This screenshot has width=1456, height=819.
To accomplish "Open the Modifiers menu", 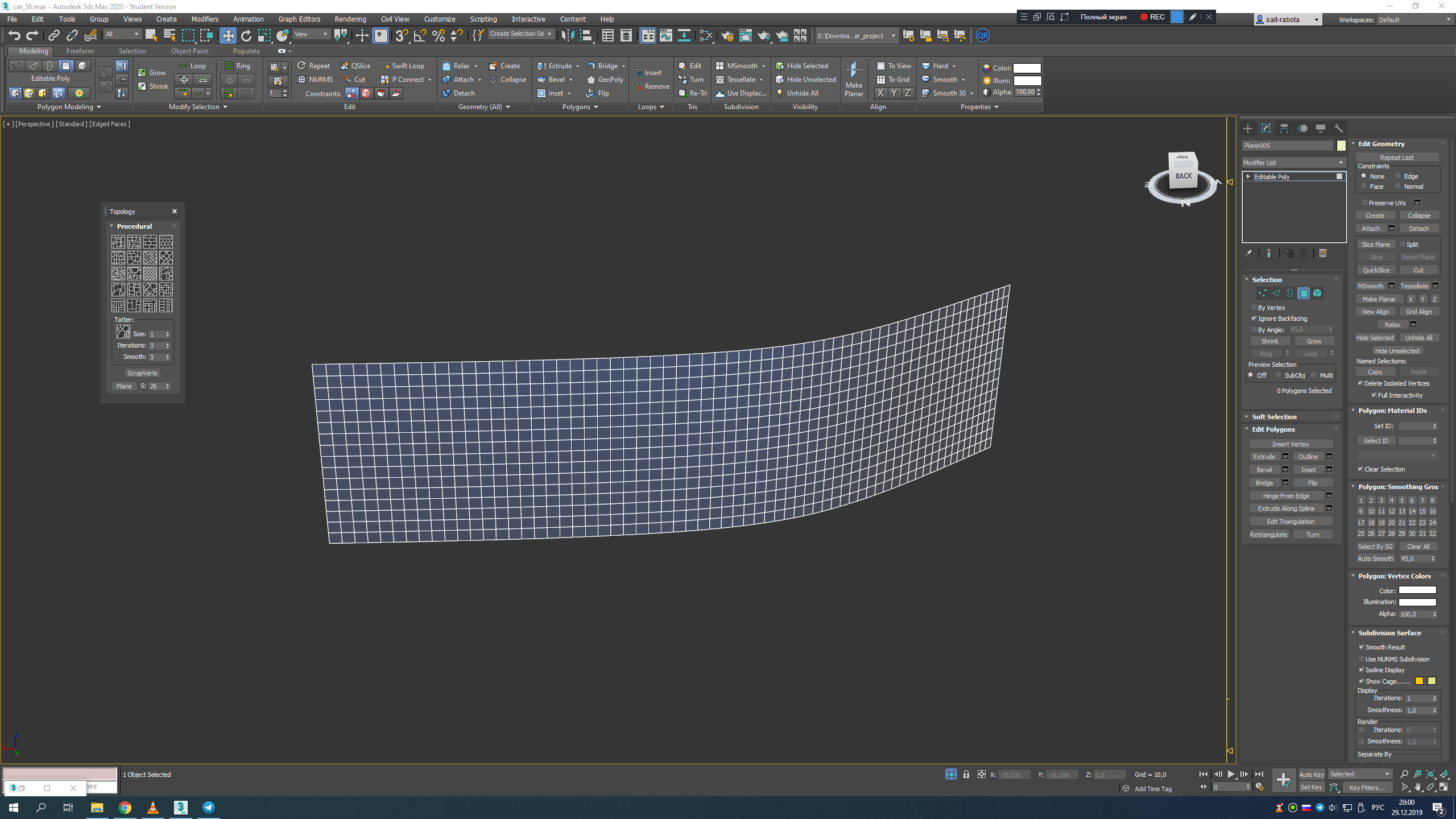I will pos(205,19).
